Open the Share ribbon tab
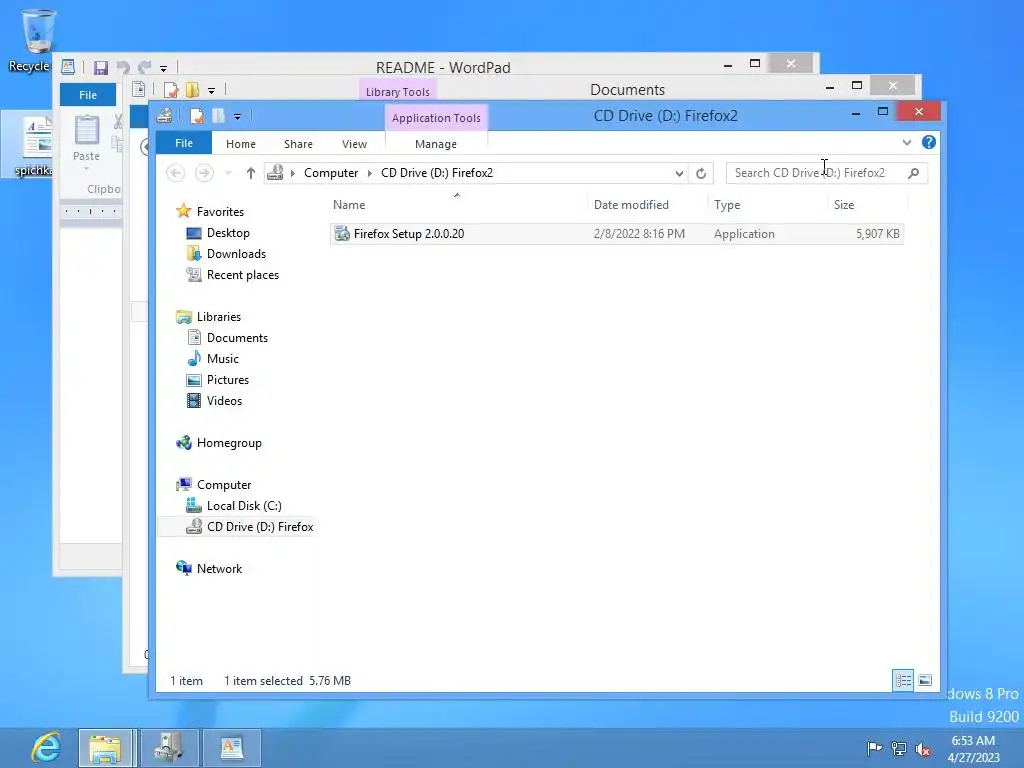The width and height of the screenshot is (1024, 768). [x=298, y=144]
